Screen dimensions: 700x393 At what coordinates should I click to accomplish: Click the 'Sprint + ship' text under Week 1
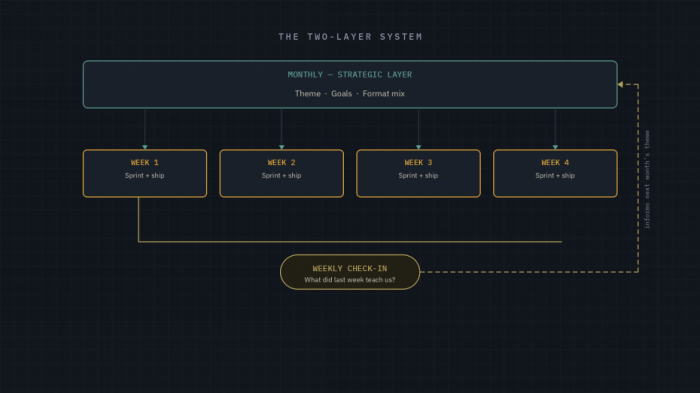145,176
